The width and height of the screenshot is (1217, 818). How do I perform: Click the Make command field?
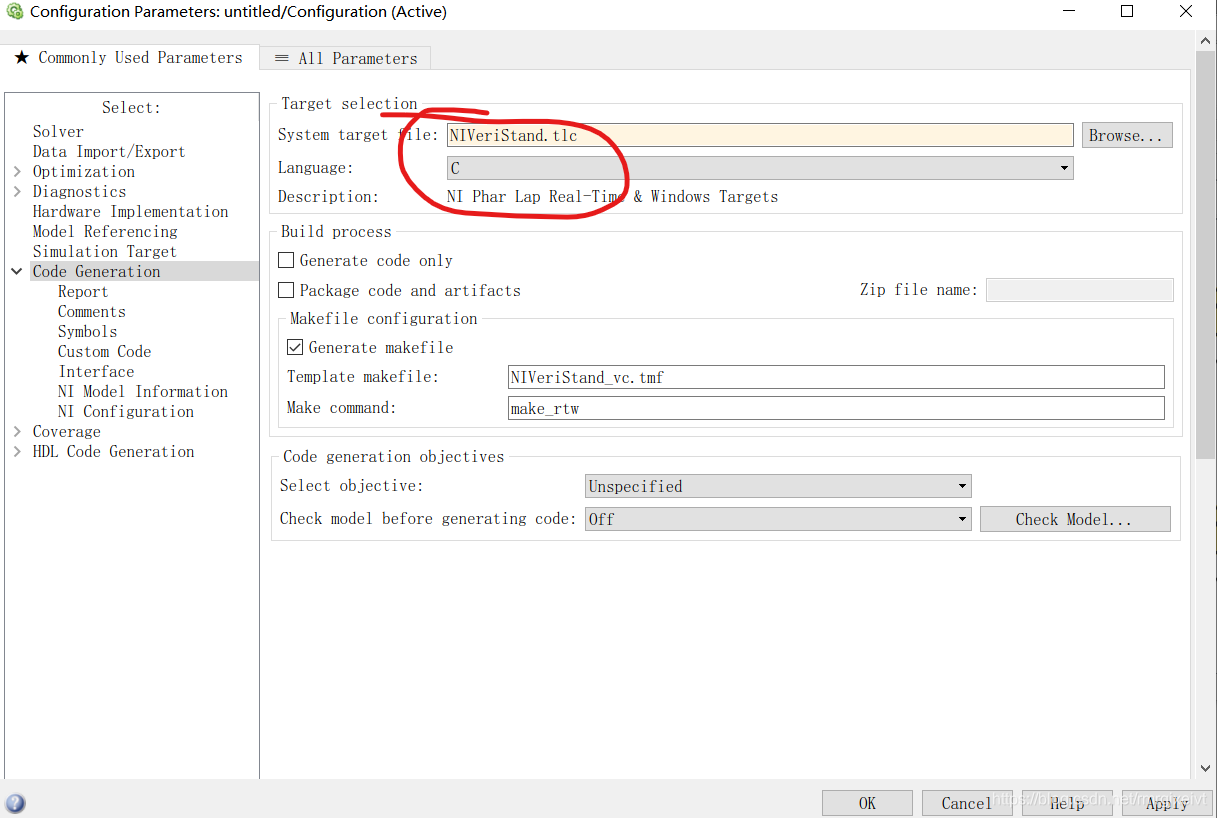[836, 408]
